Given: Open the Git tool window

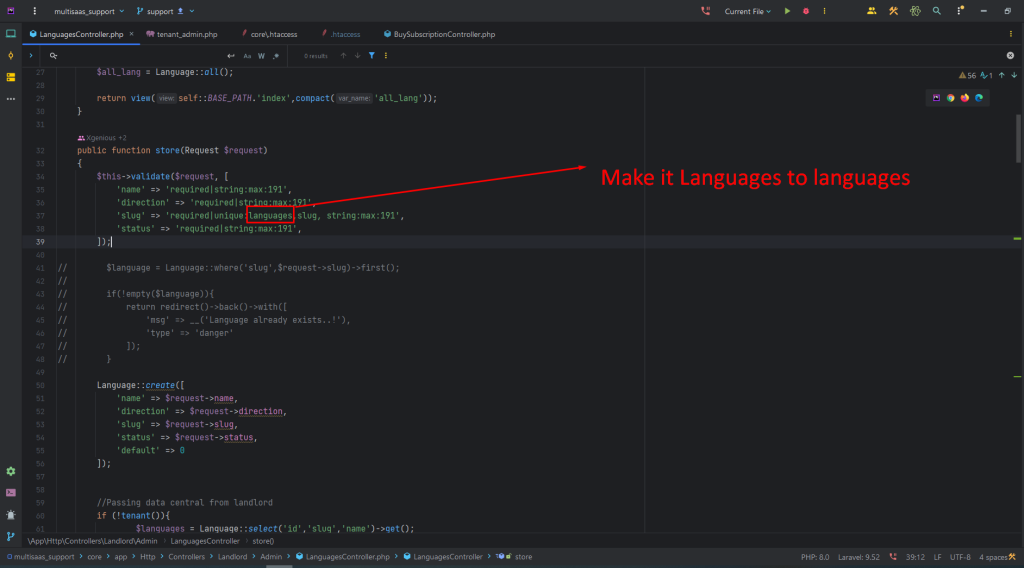Looking at the screenshot, I should pos(11,537).
